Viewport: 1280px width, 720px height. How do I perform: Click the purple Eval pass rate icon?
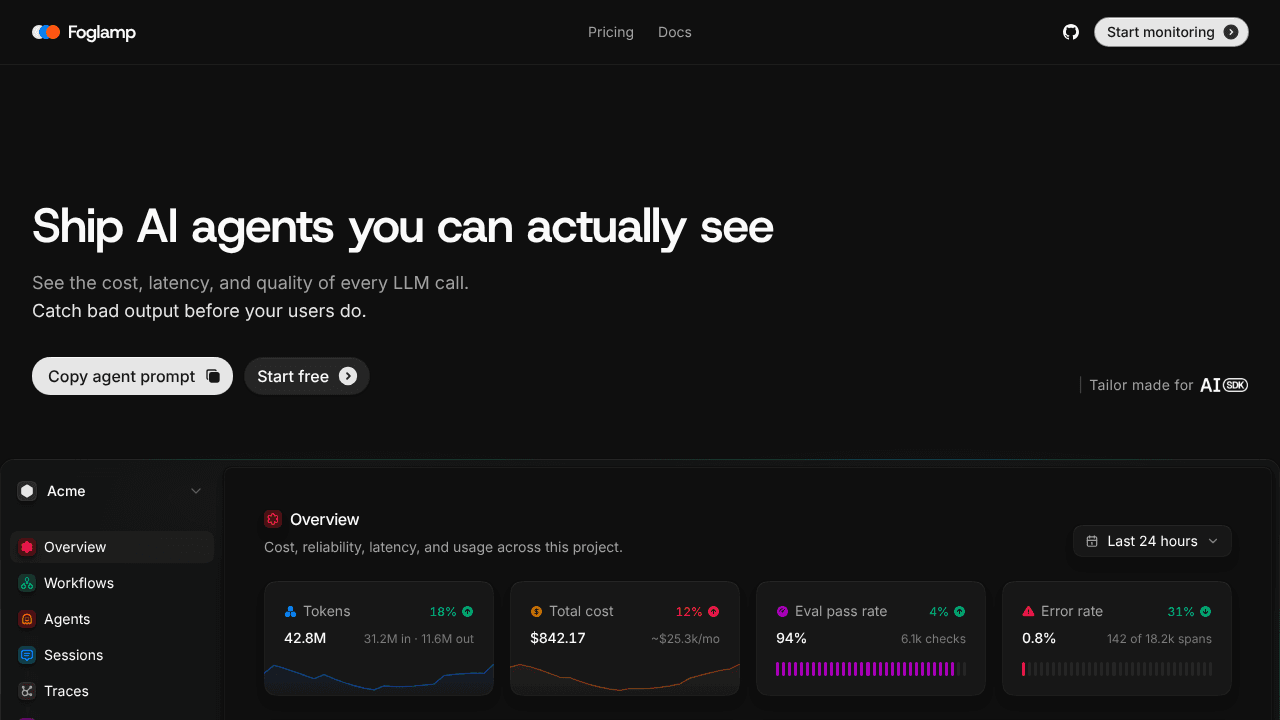(x=782, y=611)
